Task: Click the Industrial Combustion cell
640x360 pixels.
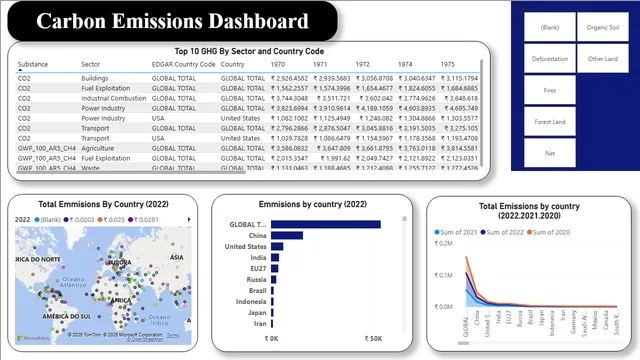Action: tap(113, 98)
